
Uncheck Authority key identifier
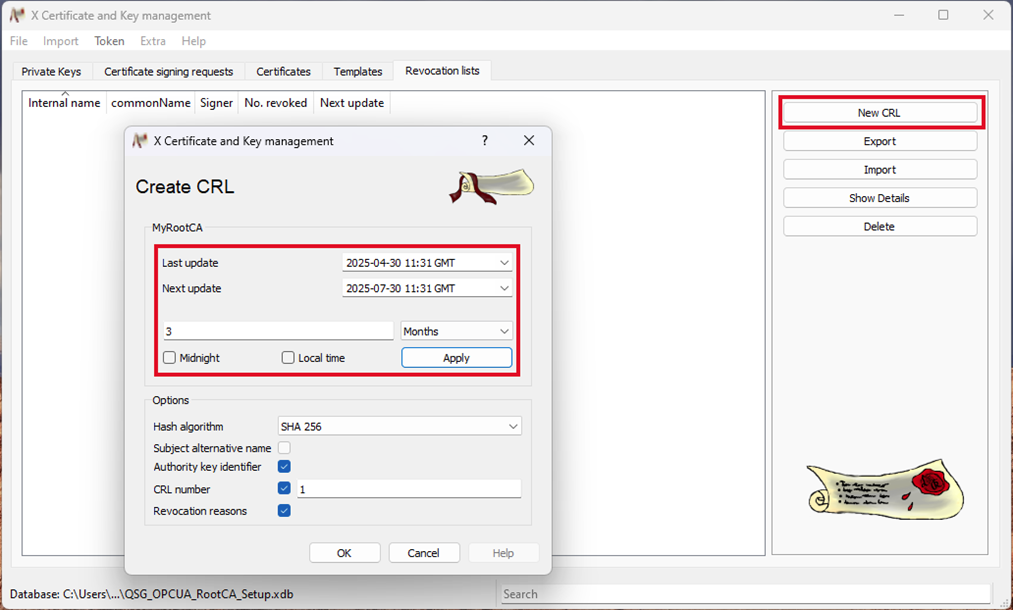pyautogui.click(x=285, y=467)
